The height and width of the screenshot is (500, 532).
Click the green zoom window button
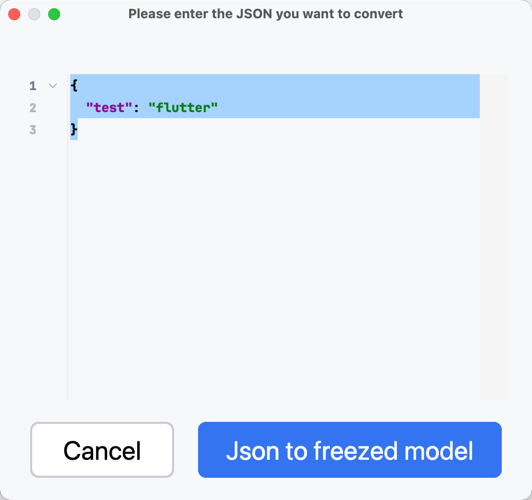(54, 14)
